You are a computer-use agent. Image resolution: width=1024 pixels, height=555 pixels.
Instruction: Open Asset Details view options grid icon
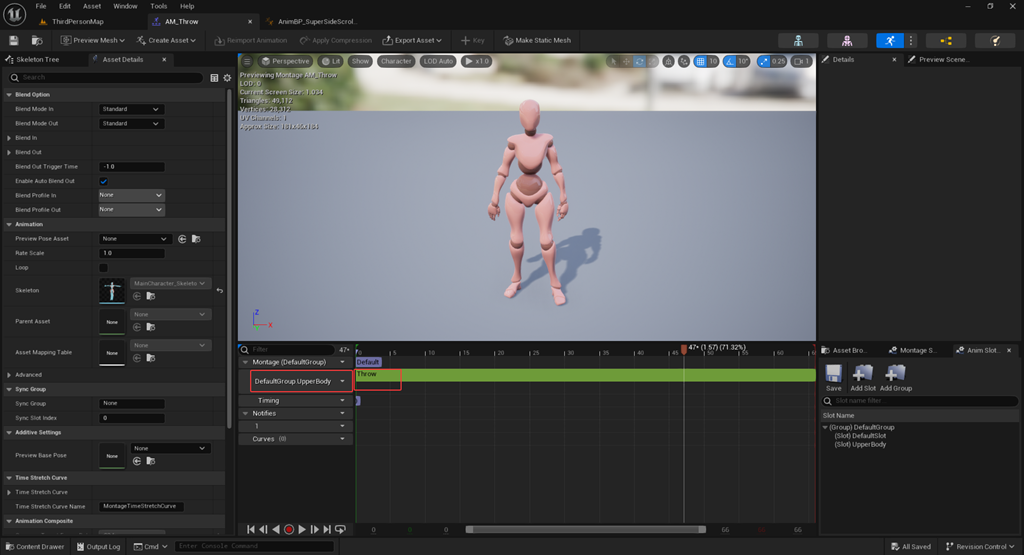[214, 78]
